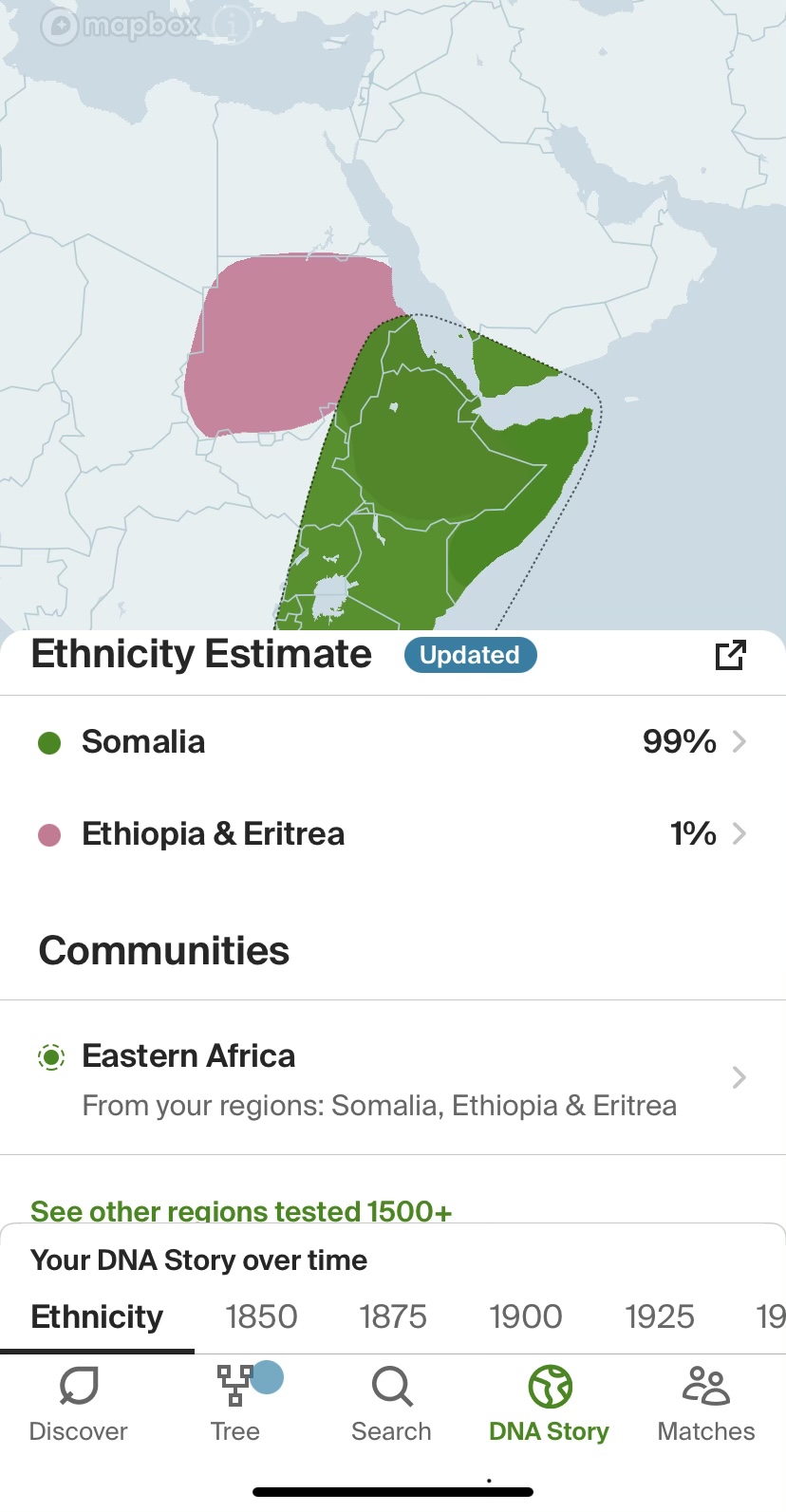Tap the Mapbox logo on map
The height and width of the screenshot is (1512, 786).
122,27
